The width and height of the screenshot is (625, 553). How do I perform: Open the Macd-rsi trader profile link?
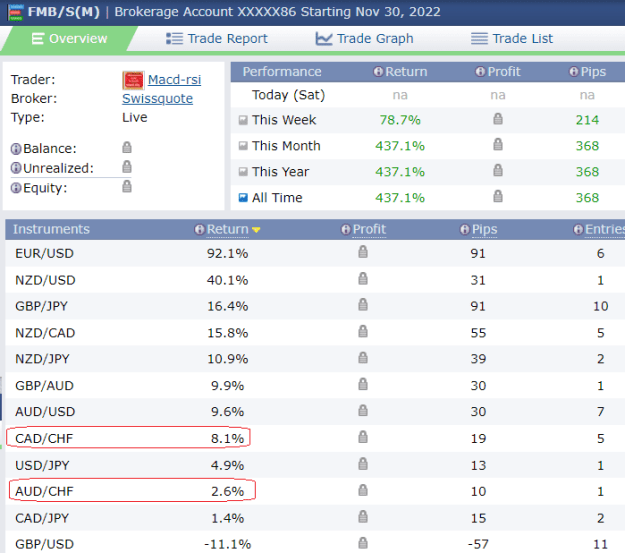(174, 80)
